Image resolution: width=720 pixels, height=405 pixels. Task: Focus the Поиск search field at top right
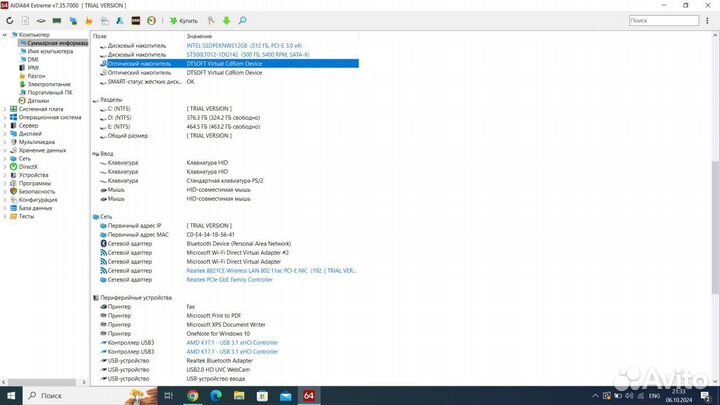pyautogui.click(x=664, y=21)
